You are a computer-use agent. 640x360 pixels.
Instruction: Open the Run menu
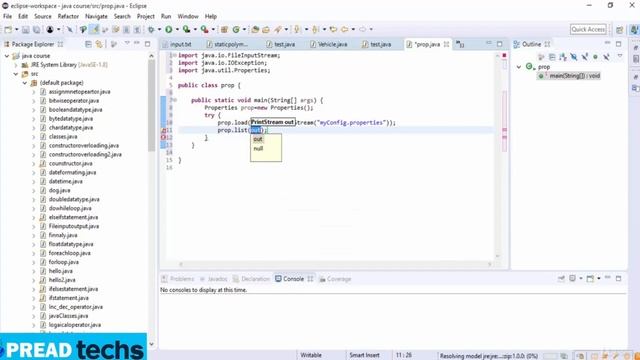coord(166,16)
